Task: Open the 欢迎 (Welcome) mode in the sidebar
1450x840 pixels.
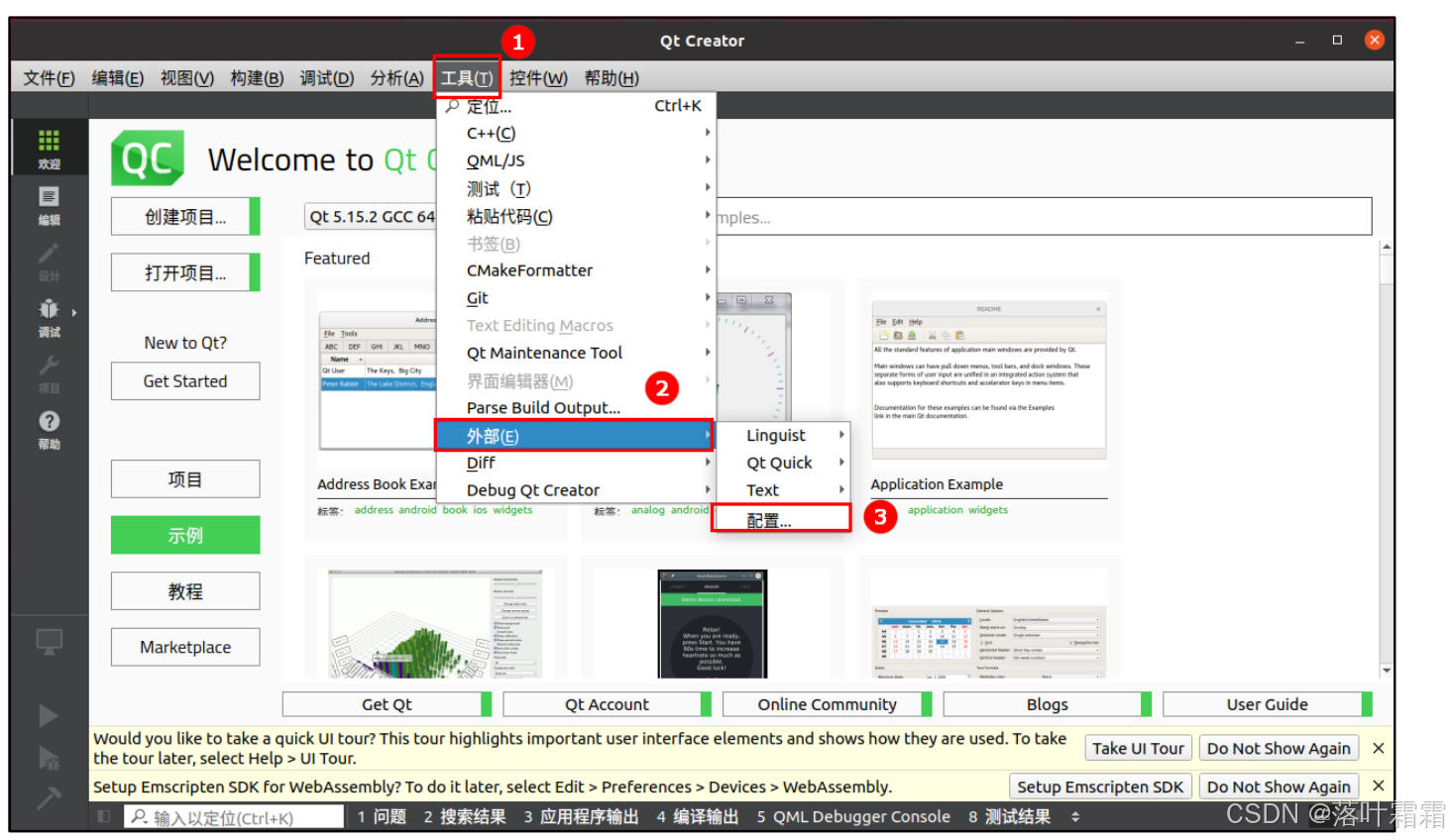Action: [49, 148]
